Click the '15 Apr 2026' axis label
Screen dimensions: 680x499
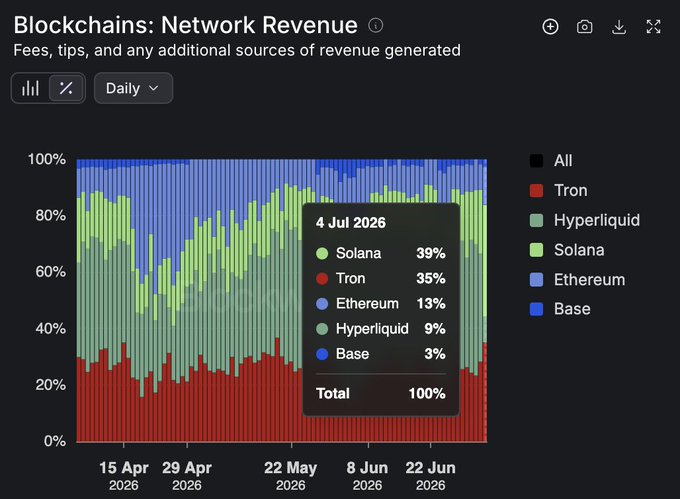pos(124,476)
